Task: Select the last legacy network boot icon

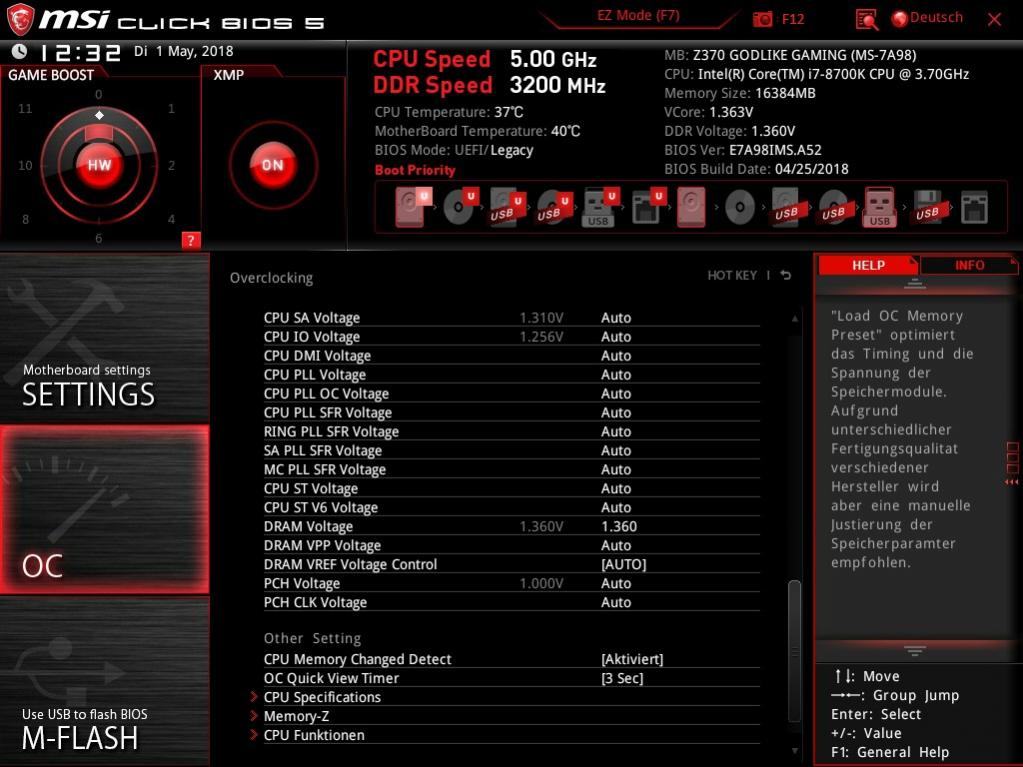Action: (x=974, y=207)
